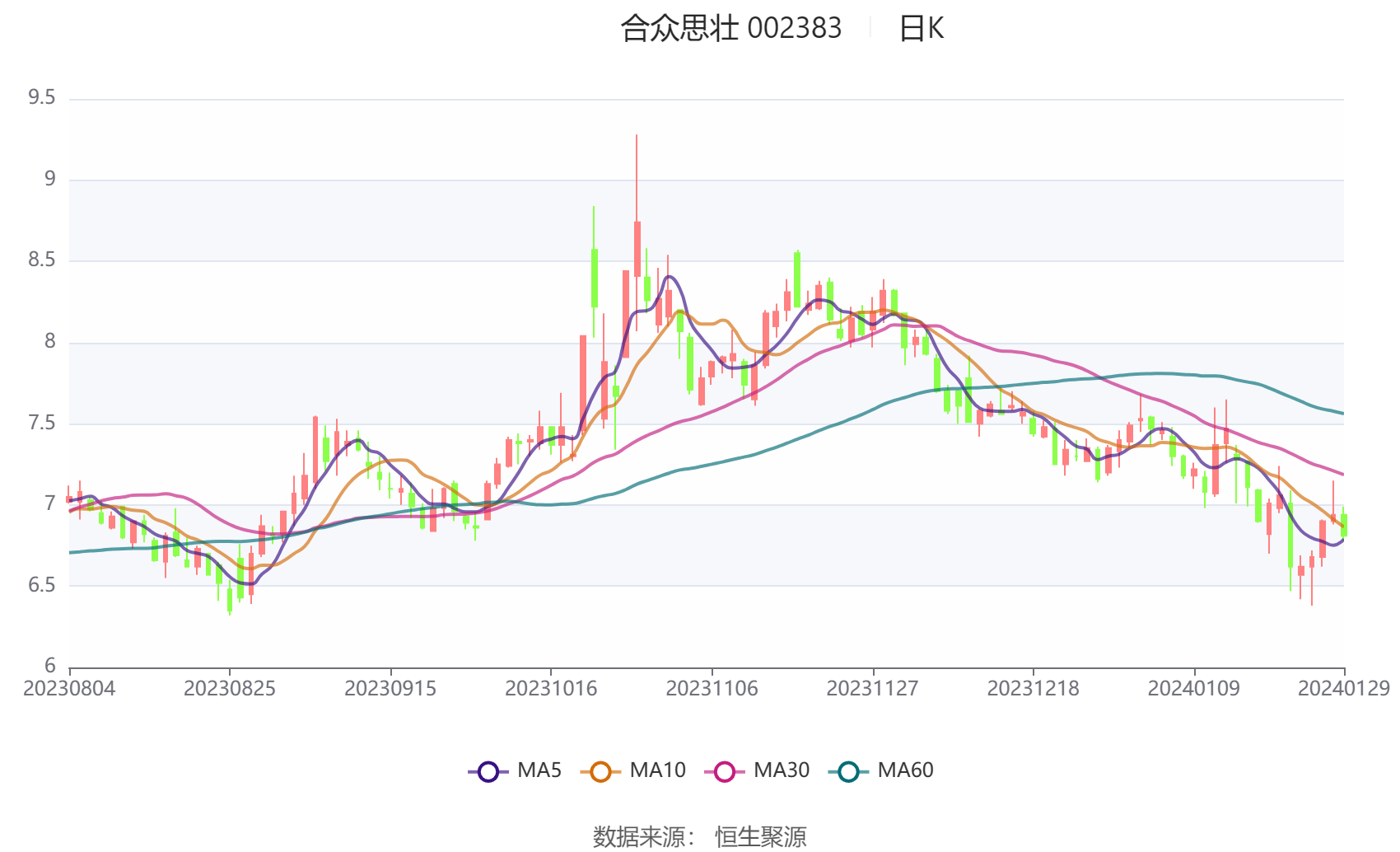This screenshot has height=852, width=1400.
Task: Click the y-axis value 8.5
Action: click(x=42, y=260)
